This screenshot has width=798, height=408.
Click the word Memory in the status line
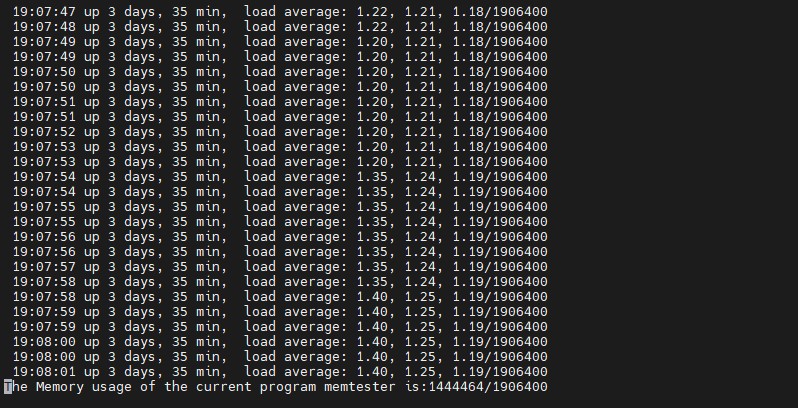(x=60, y=387)
